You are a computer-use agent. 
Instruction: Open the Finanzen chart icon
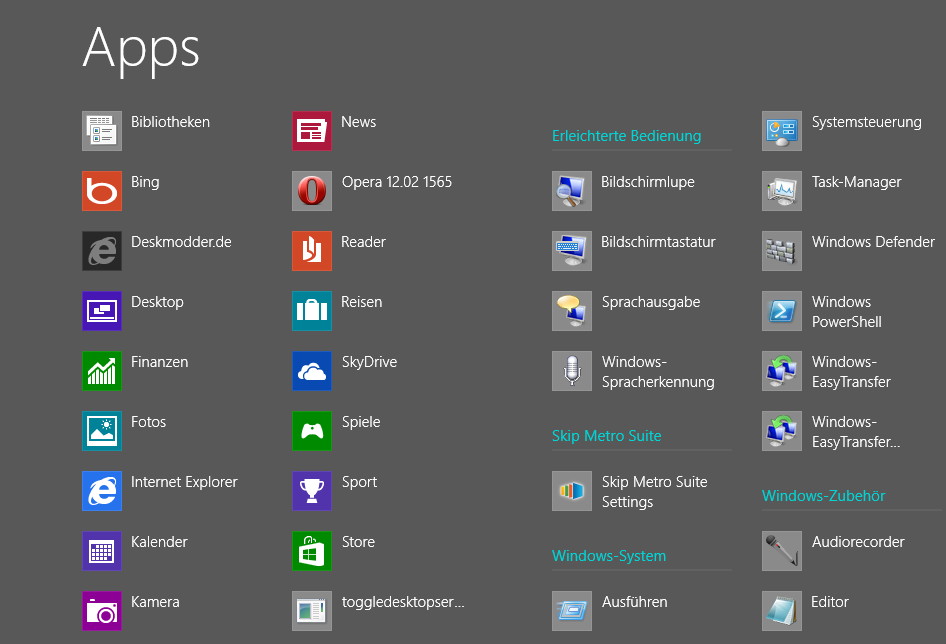(x=102, y=371)
